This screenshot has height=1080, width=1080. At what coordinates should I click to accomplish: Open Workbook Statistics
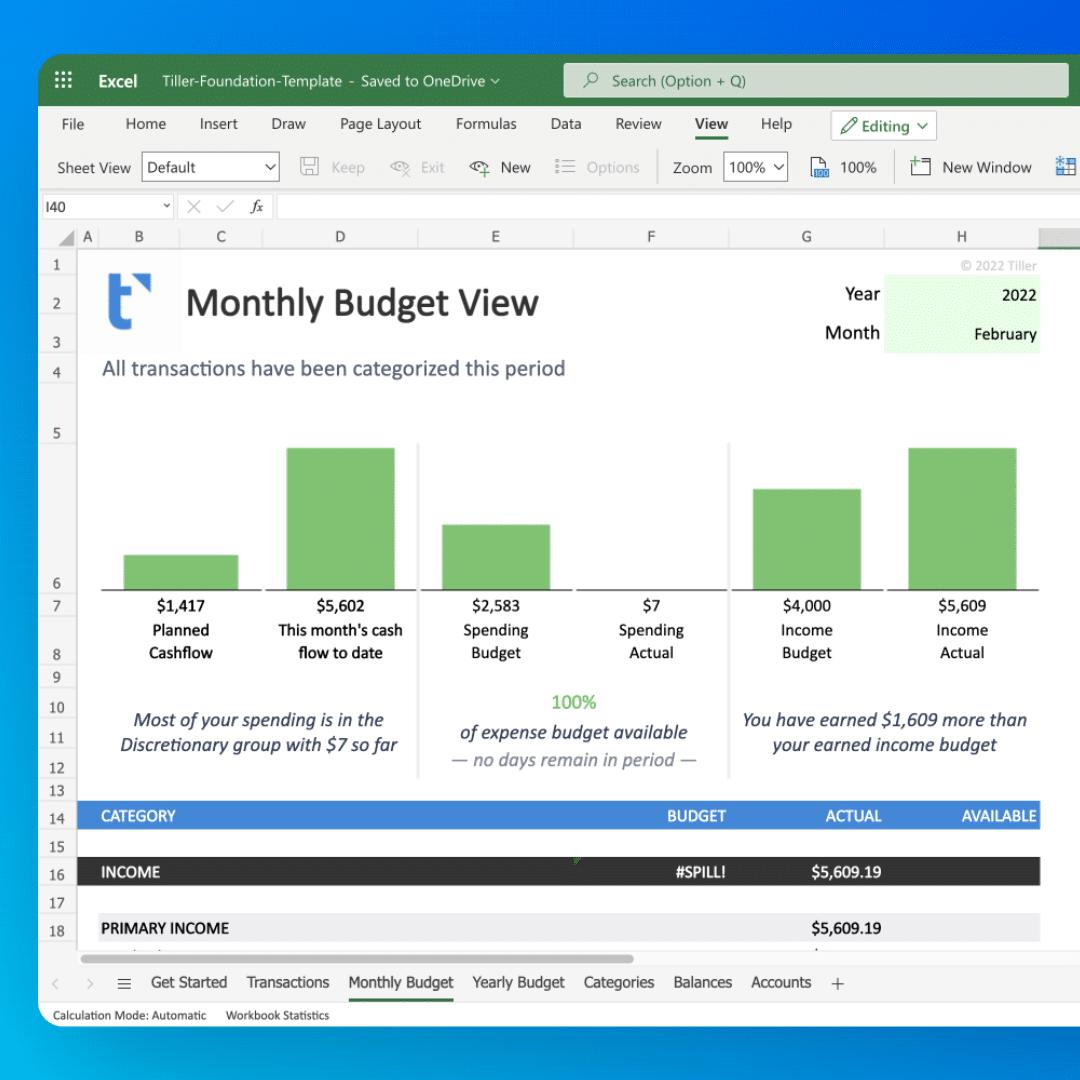coord(278,1016)
